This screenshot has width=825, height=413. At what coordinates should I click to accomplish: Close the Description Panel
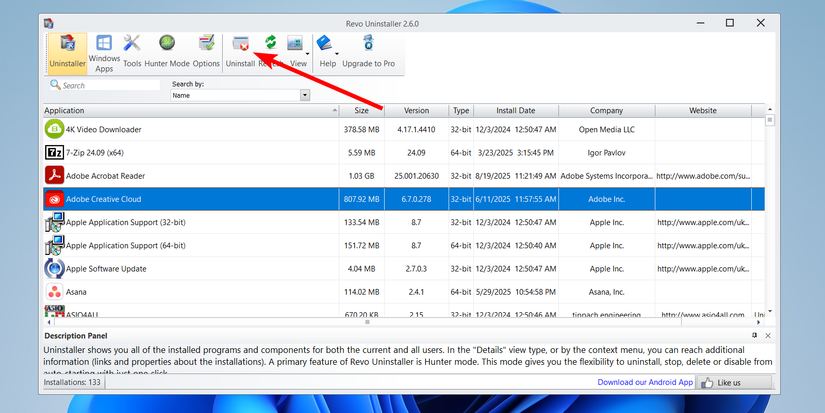pyautogui.click(x=768, y=336)
